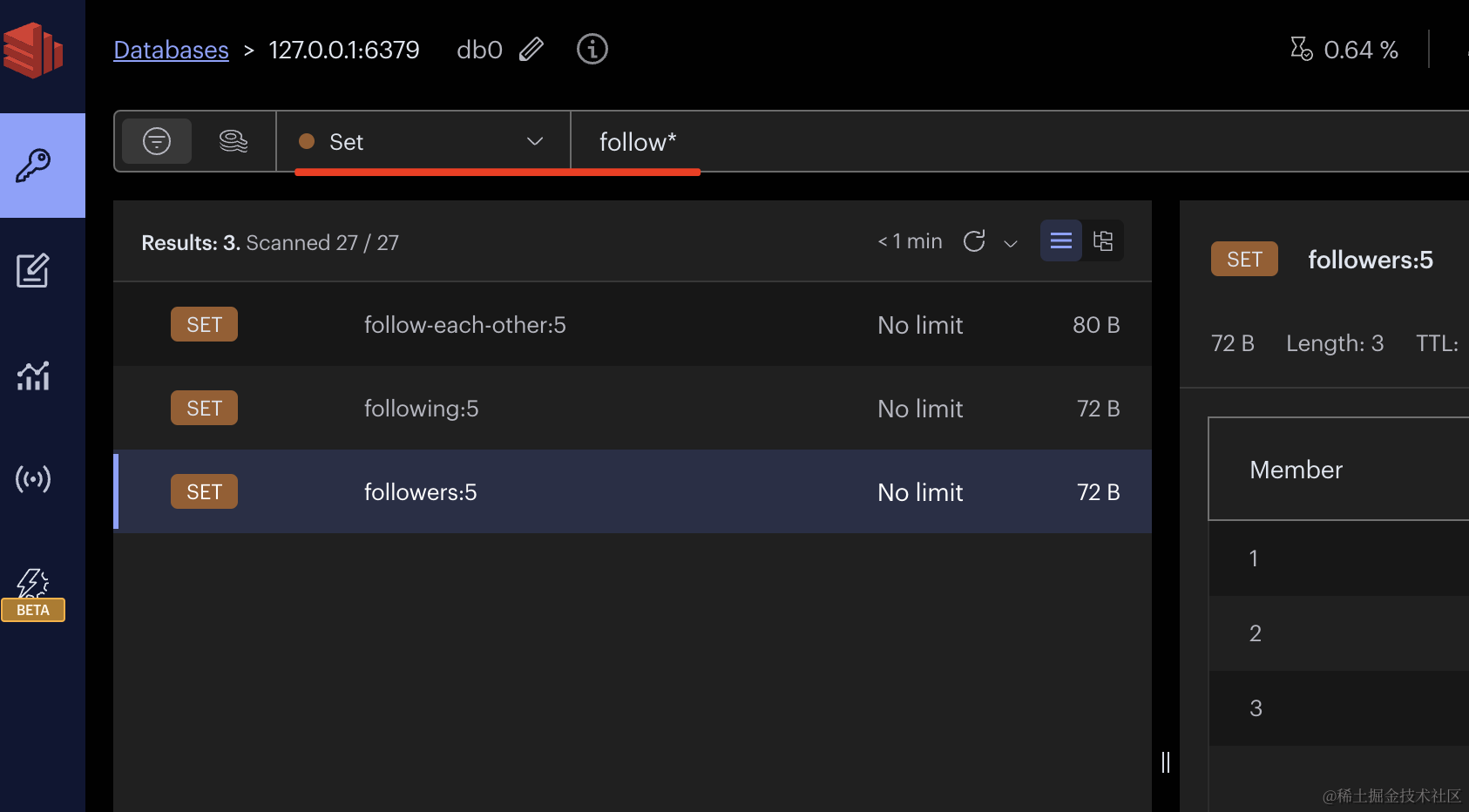Open the Analysis tools chart icon
The width and height of the screenshot is (1469, 812).
33,376
